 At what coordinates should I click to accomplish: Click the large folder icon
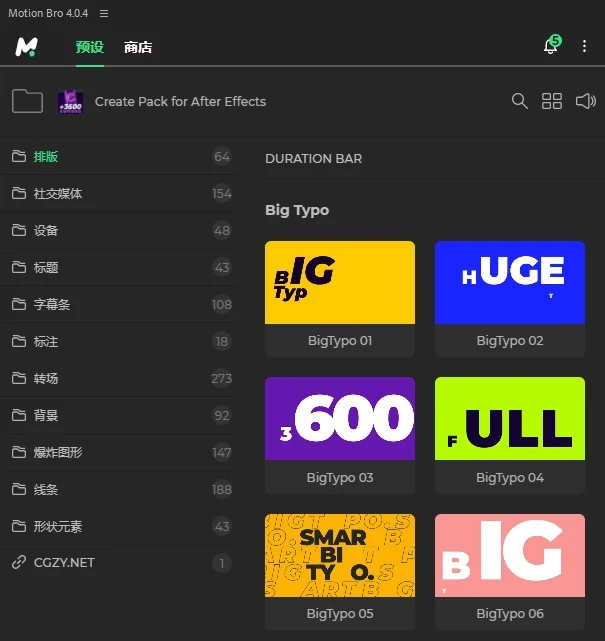pyautogui.click(x=27, y=101)
